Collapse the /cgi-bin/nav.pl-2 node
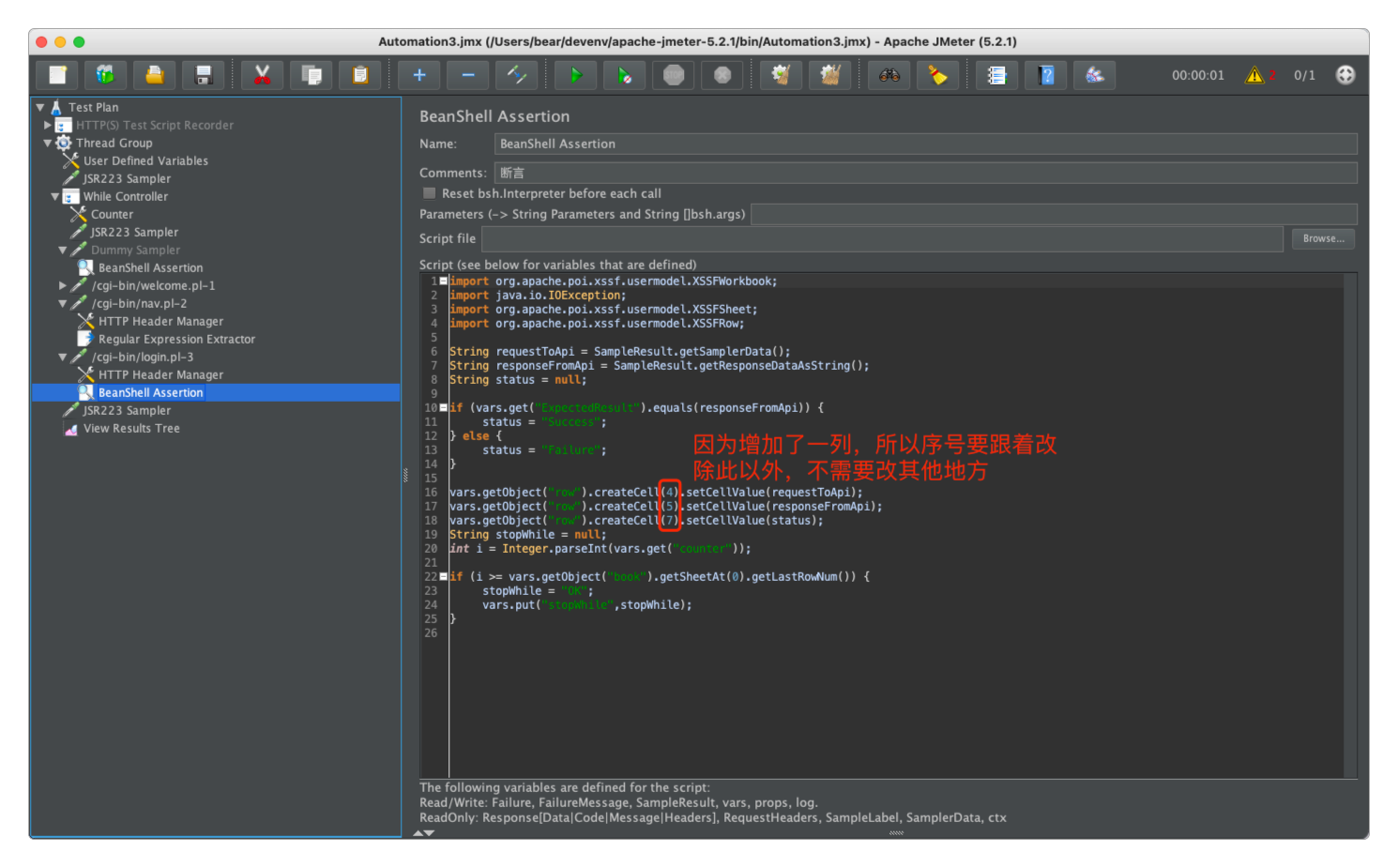Viewport: 1398px width, 868px height. [63, 303]
